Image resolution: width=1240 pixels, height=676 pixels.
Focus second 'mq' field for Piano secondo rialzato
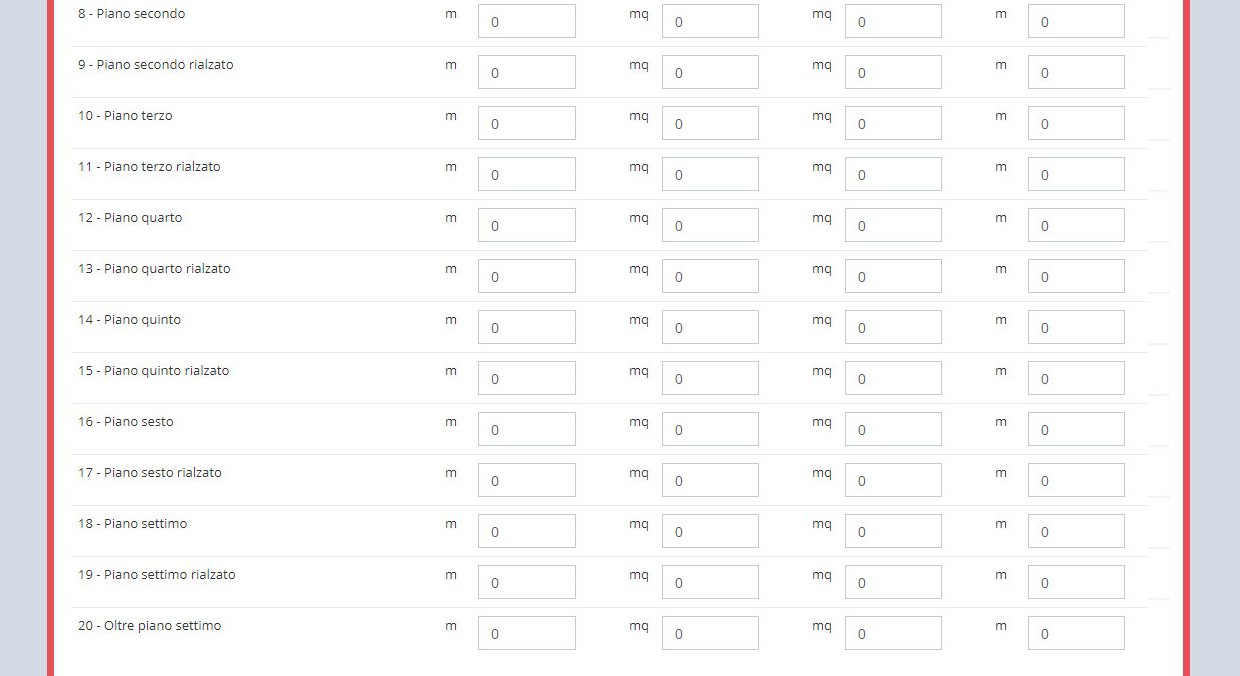tap(893, 72)
